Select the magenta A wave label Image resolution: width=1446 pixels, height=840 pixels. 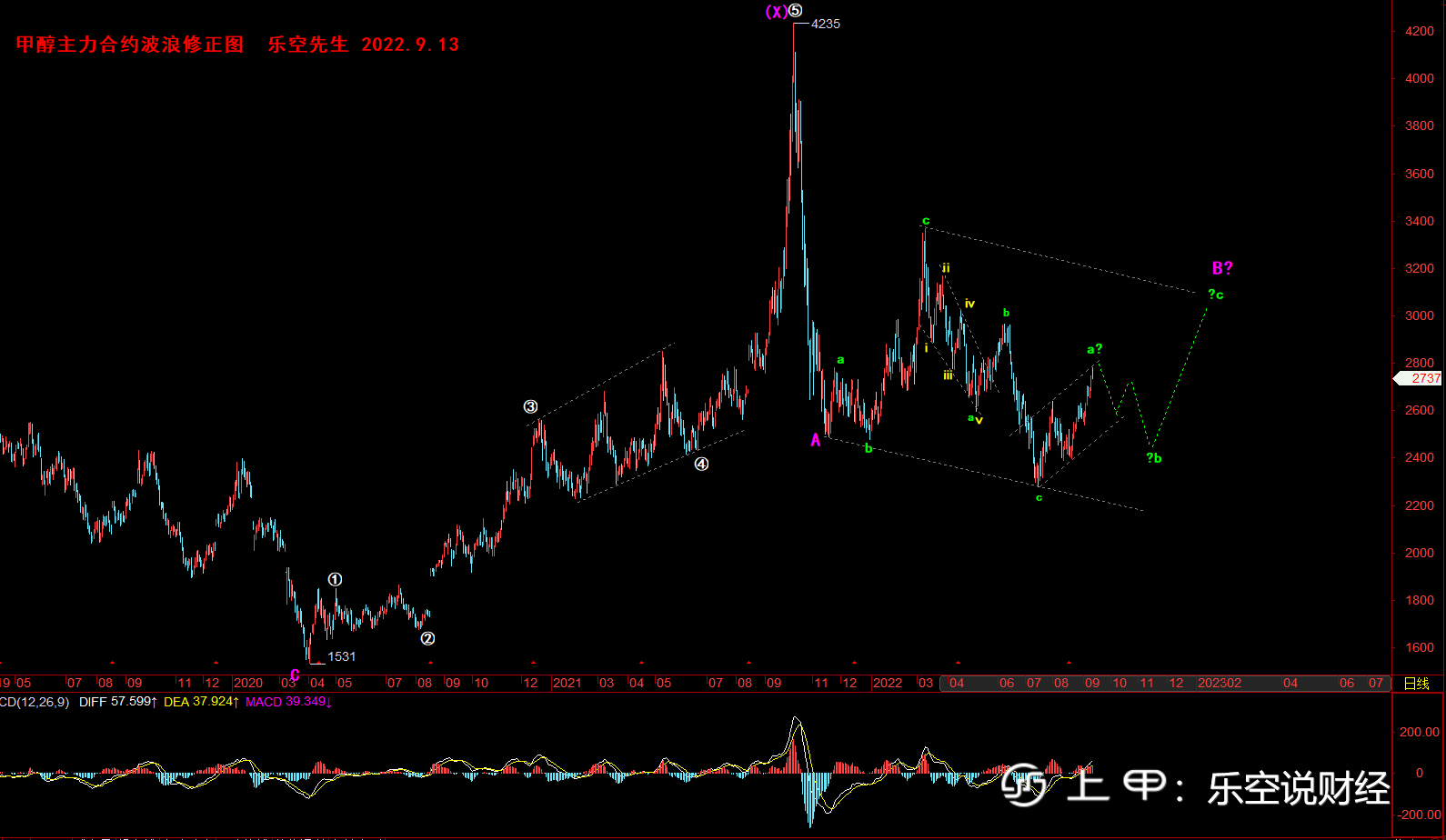coord(816,440)
